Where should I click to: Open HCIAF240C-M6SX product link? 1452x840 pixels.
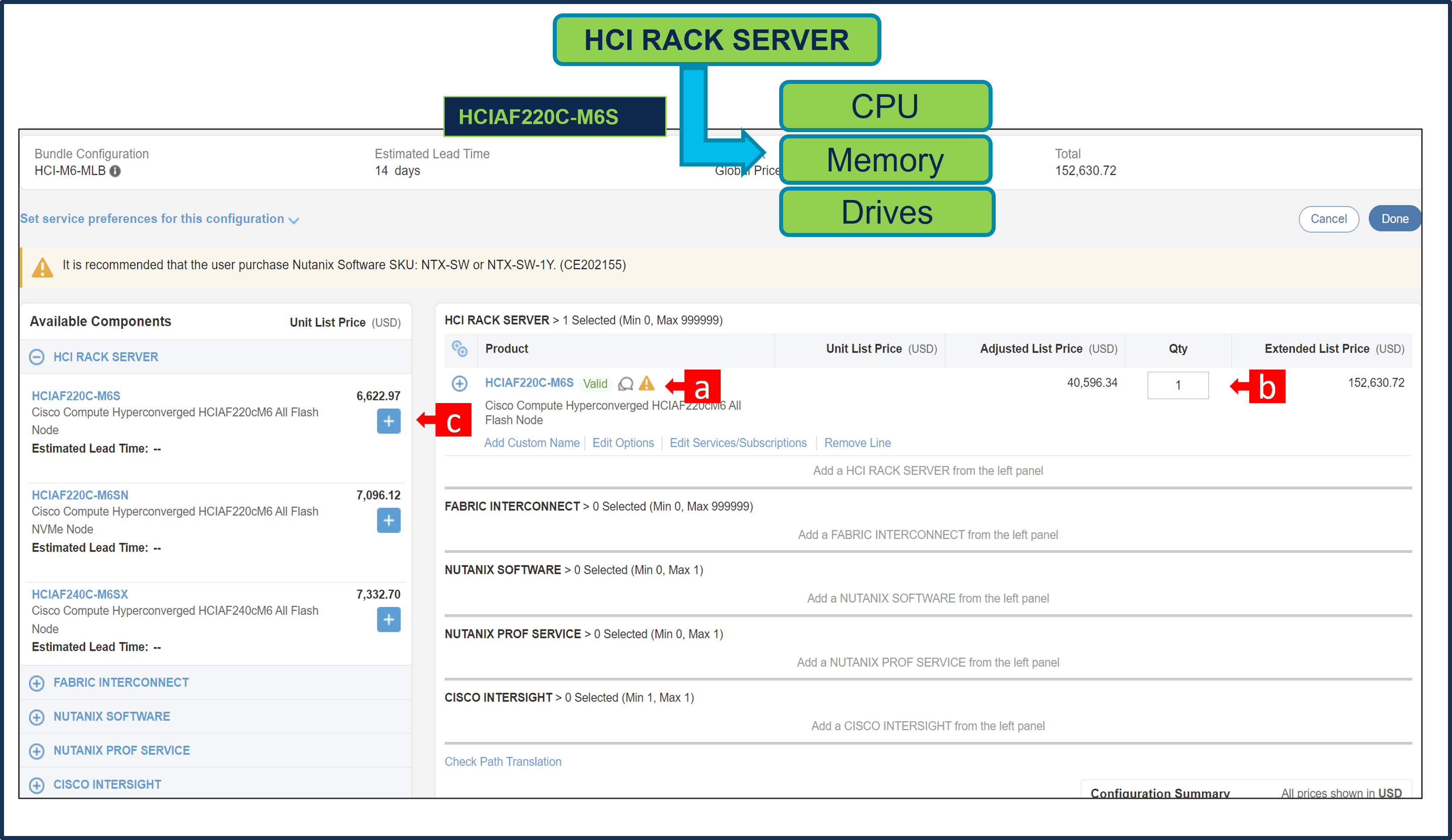[80, 594]
